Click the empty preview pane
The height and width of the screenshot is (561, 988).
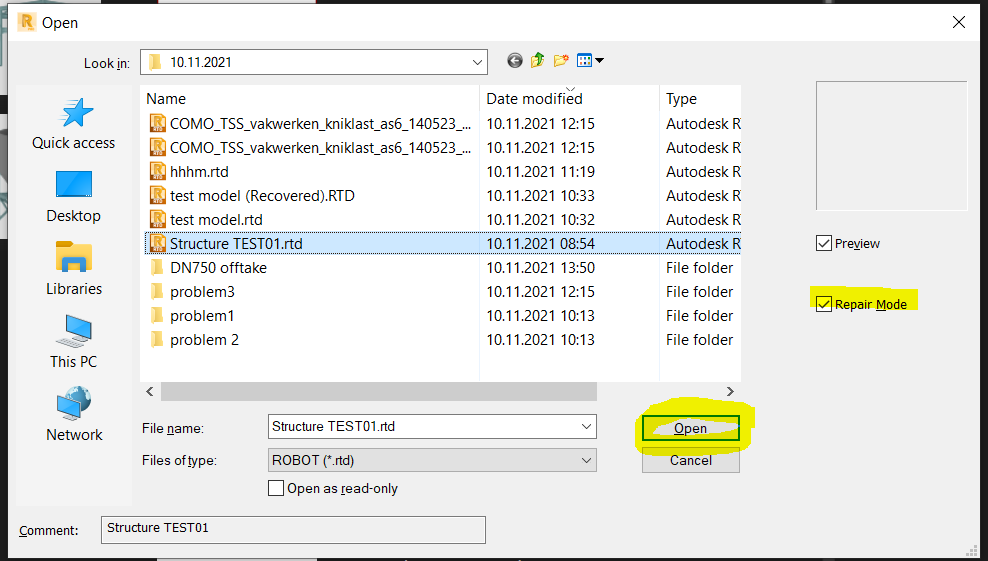pos(892,146)
